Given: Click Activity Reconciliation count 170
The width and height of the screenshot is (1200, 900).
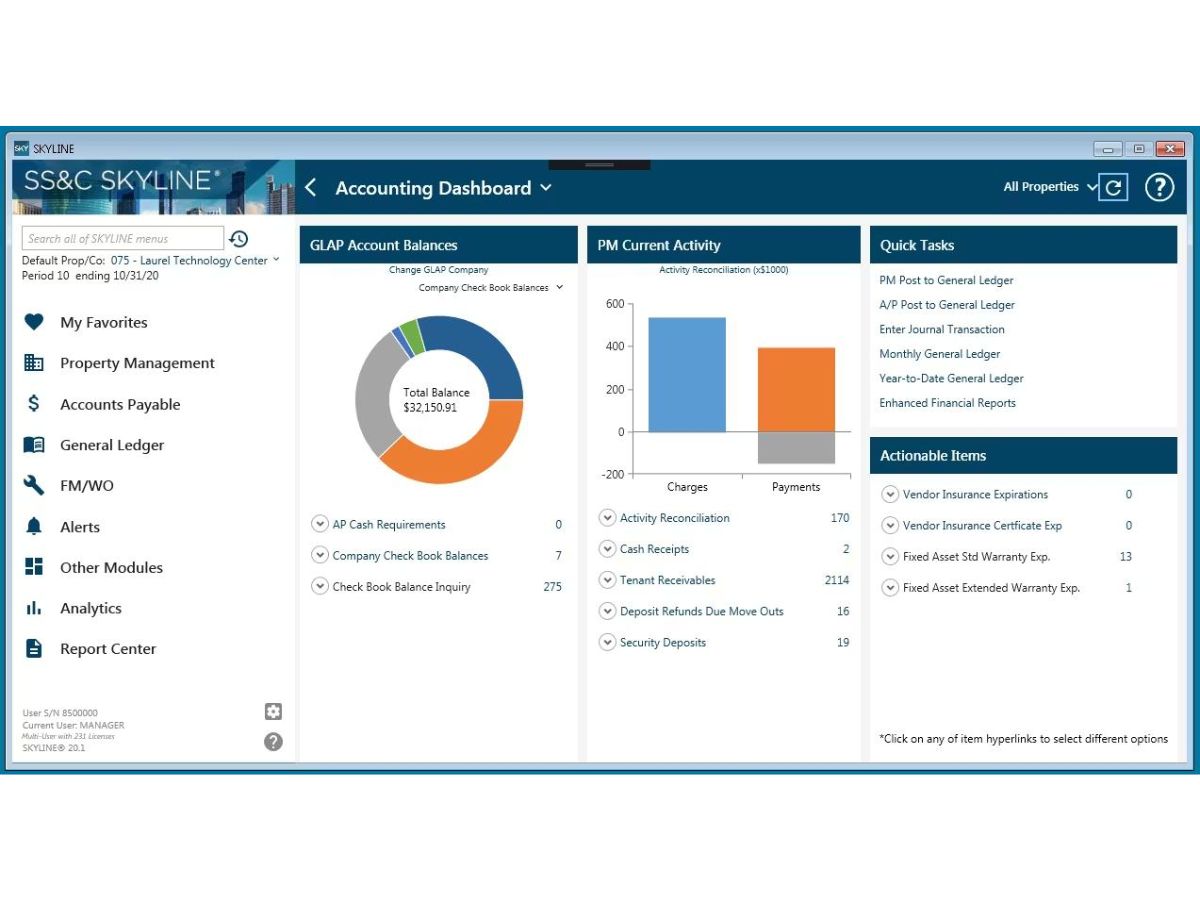Looking at the screenshot, I should [x=840, y=518].
